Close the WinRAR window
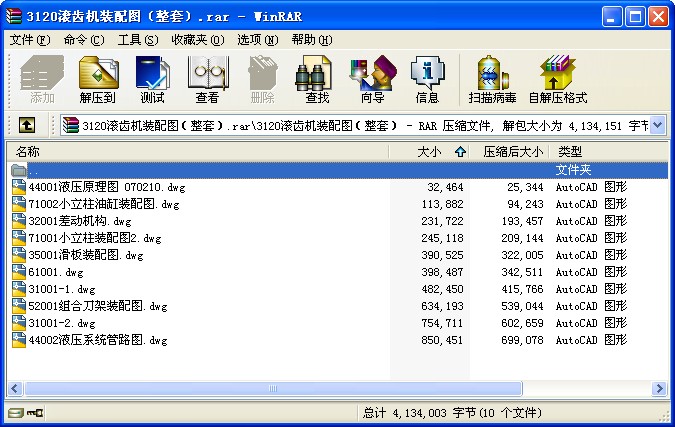This screenshot has width=675, height=427. (x=659, y=16)
